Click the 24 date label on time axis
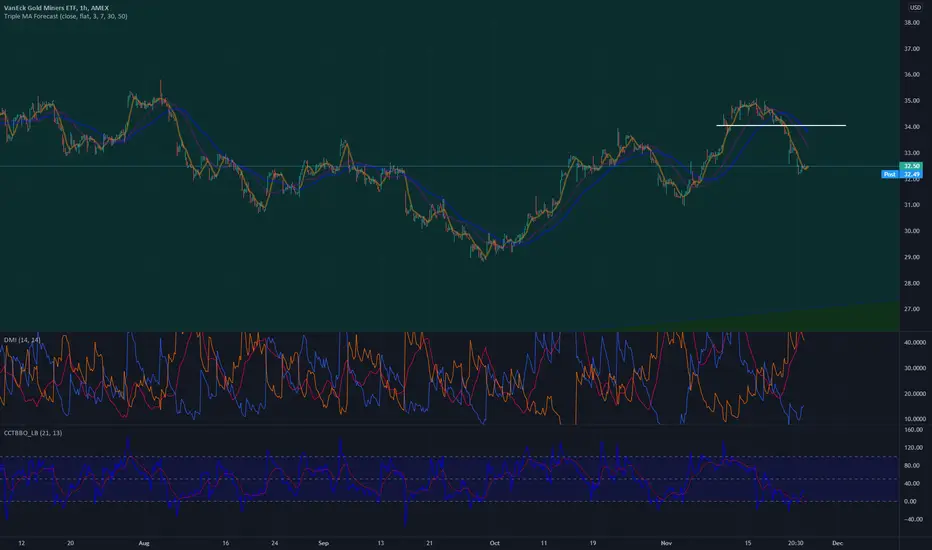Viewport: 932px width, 550px height. [x=275, y=543]
